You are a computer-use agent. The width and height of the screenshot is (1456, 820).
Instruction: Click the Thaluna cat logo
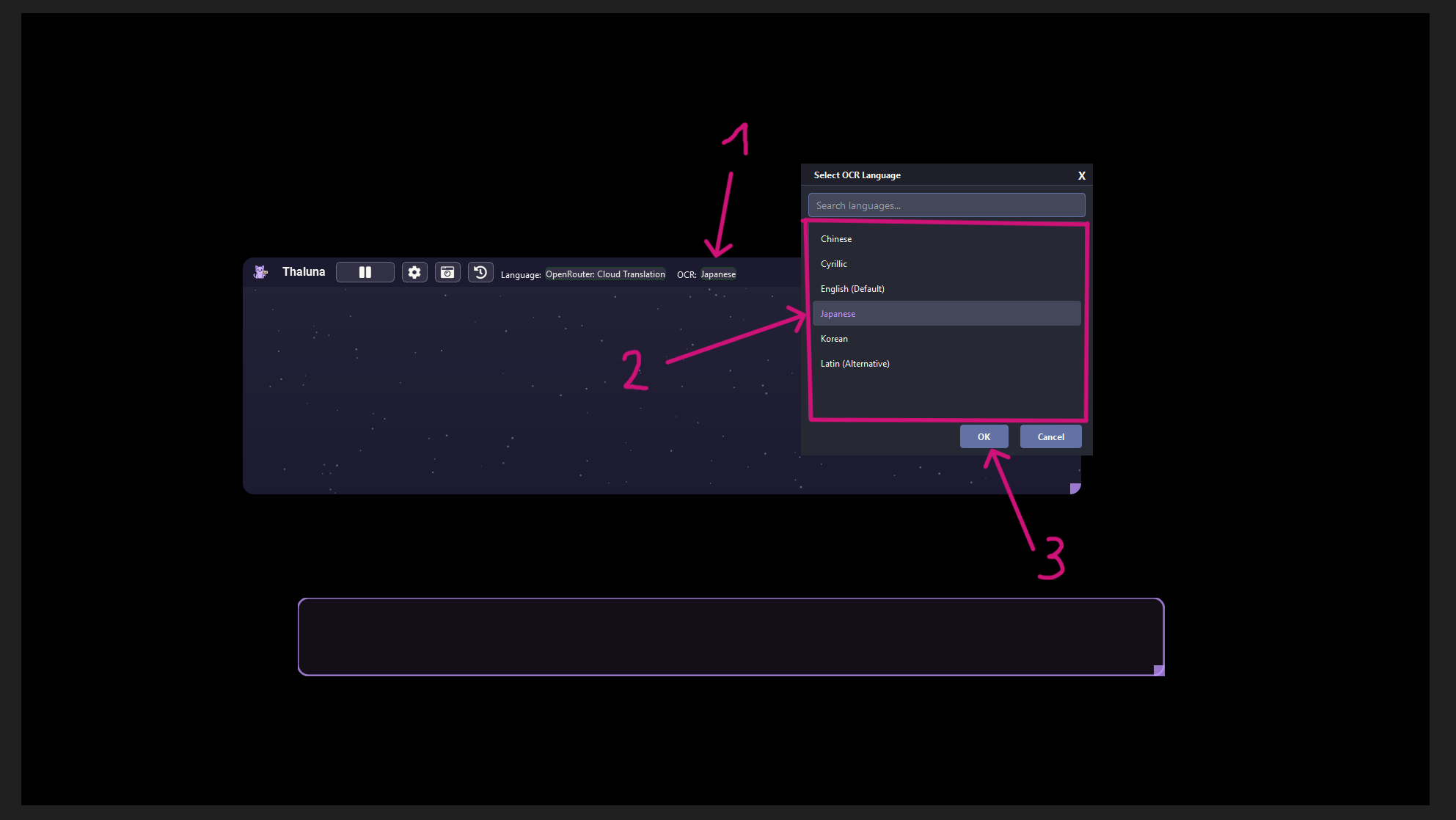coord(260,272)
